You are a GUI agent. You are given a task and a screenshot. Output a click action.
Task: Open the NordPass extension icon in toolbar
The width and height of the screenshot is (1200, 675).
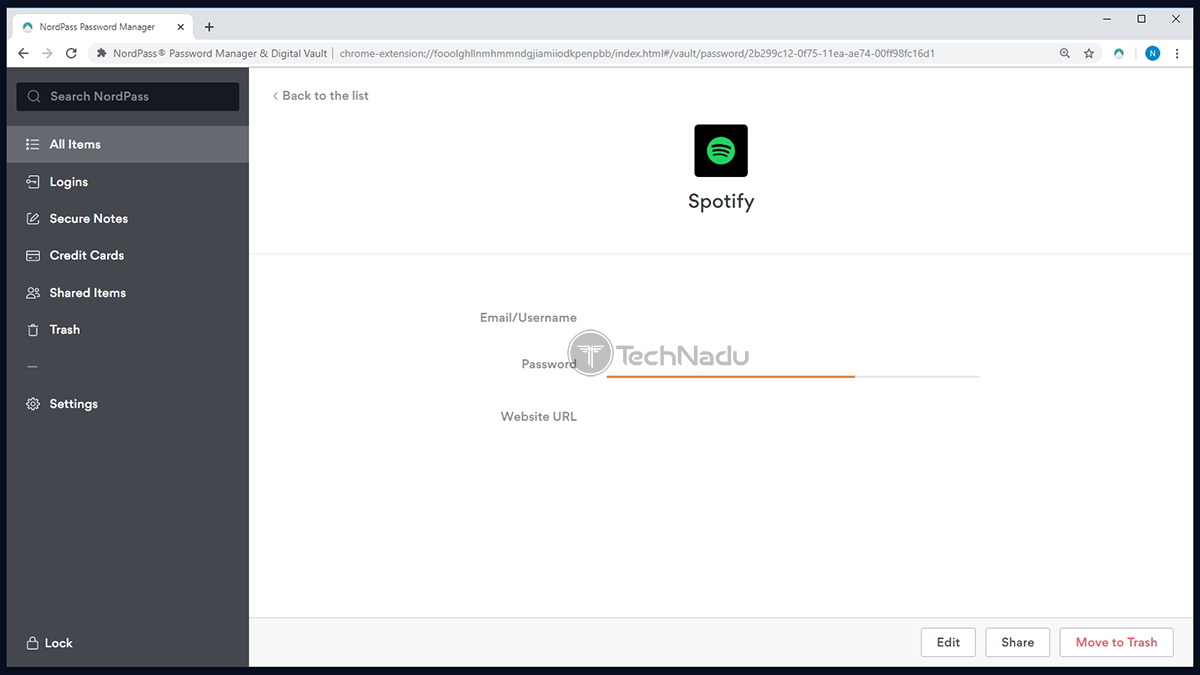point(1119,54)
